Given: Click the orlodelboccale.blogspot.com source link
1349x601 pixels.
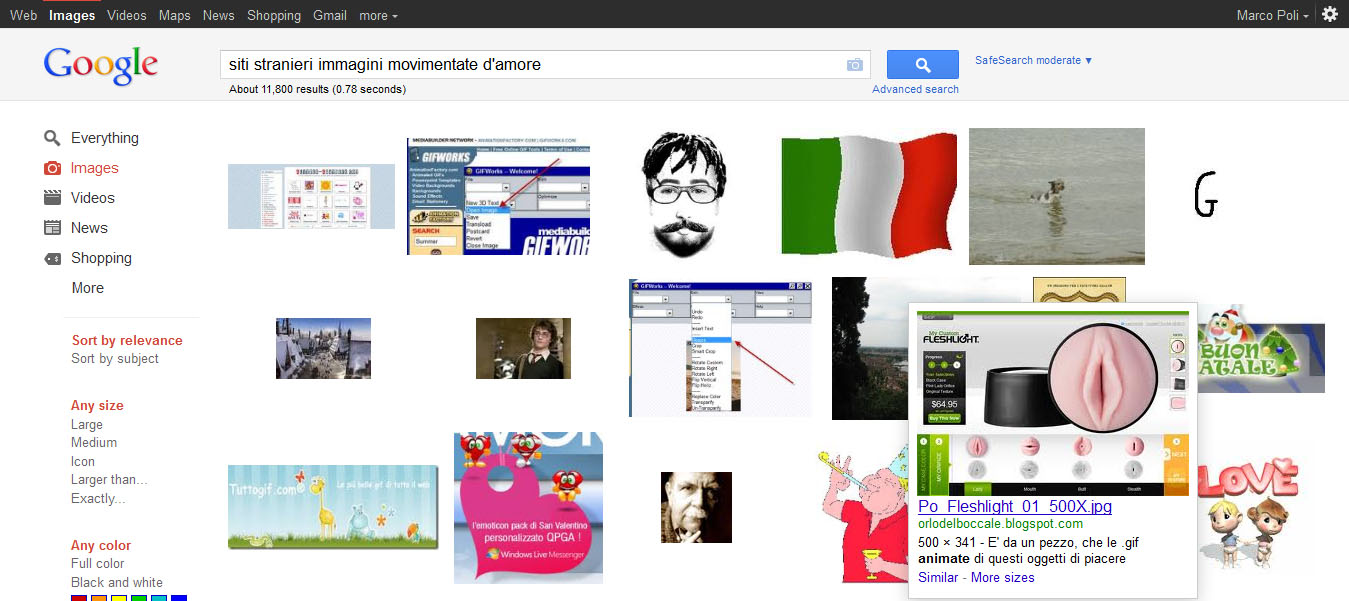Looking at the screenshot, I should [1000, 524].
